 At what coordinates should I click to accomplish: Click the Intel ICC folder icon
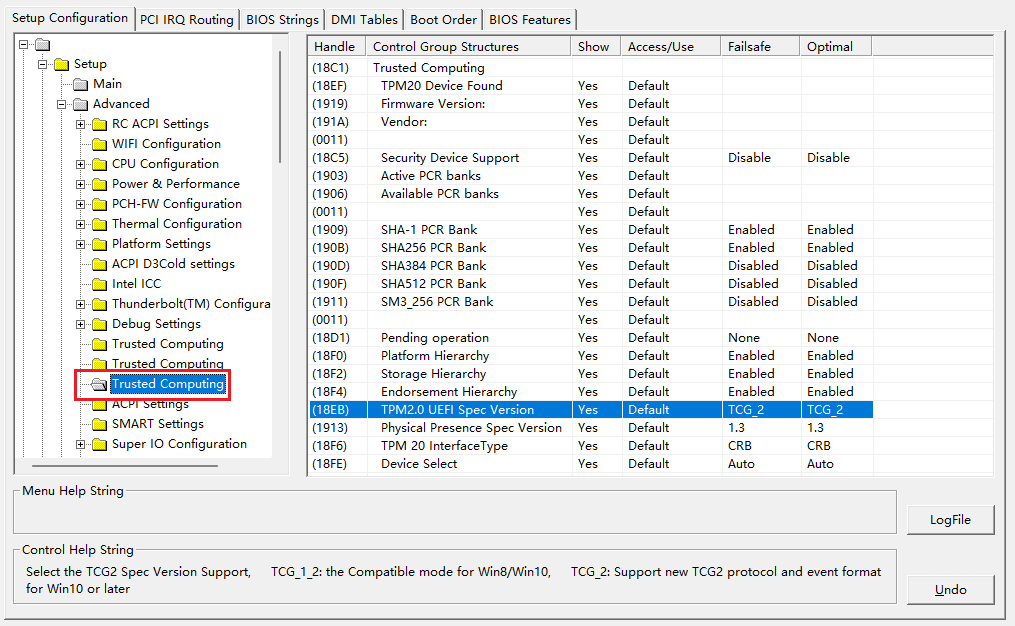(x=99, y=283)
